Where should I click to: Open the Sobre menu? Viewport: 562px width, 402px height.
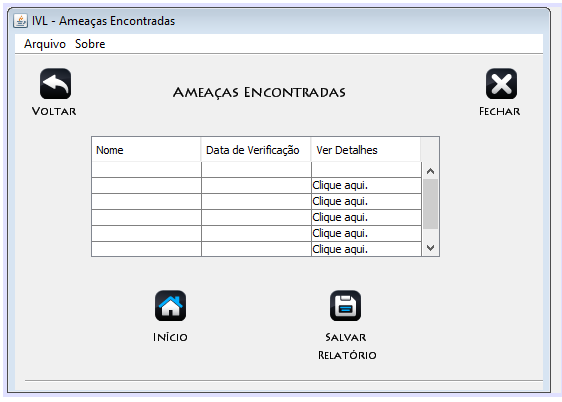tap(90, 44)
